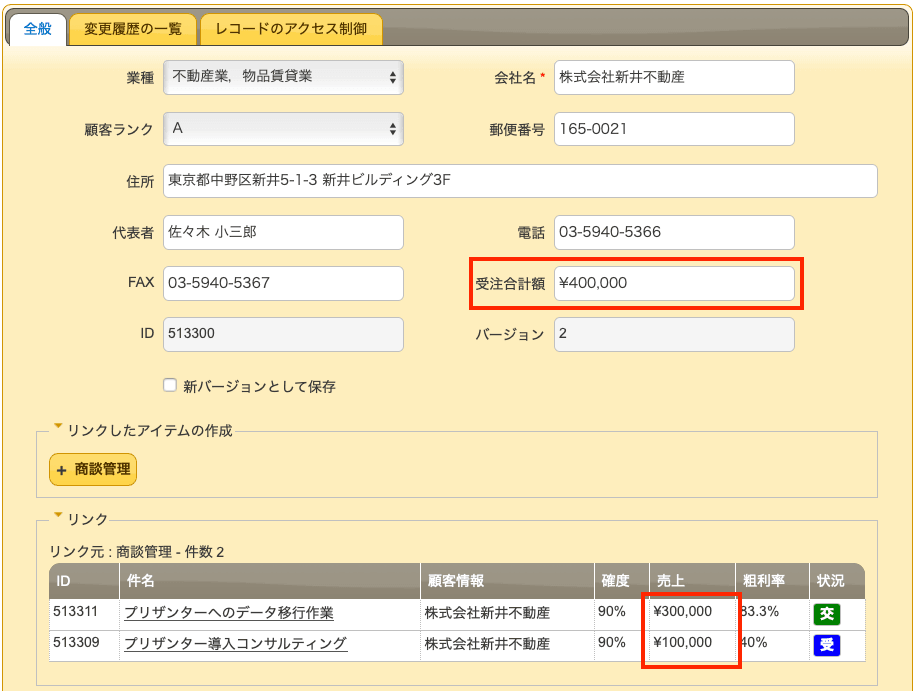The image size is (918, 691).
Task: Click the 90% 確度 cell in row 513311
Action: tap(622, 614)
